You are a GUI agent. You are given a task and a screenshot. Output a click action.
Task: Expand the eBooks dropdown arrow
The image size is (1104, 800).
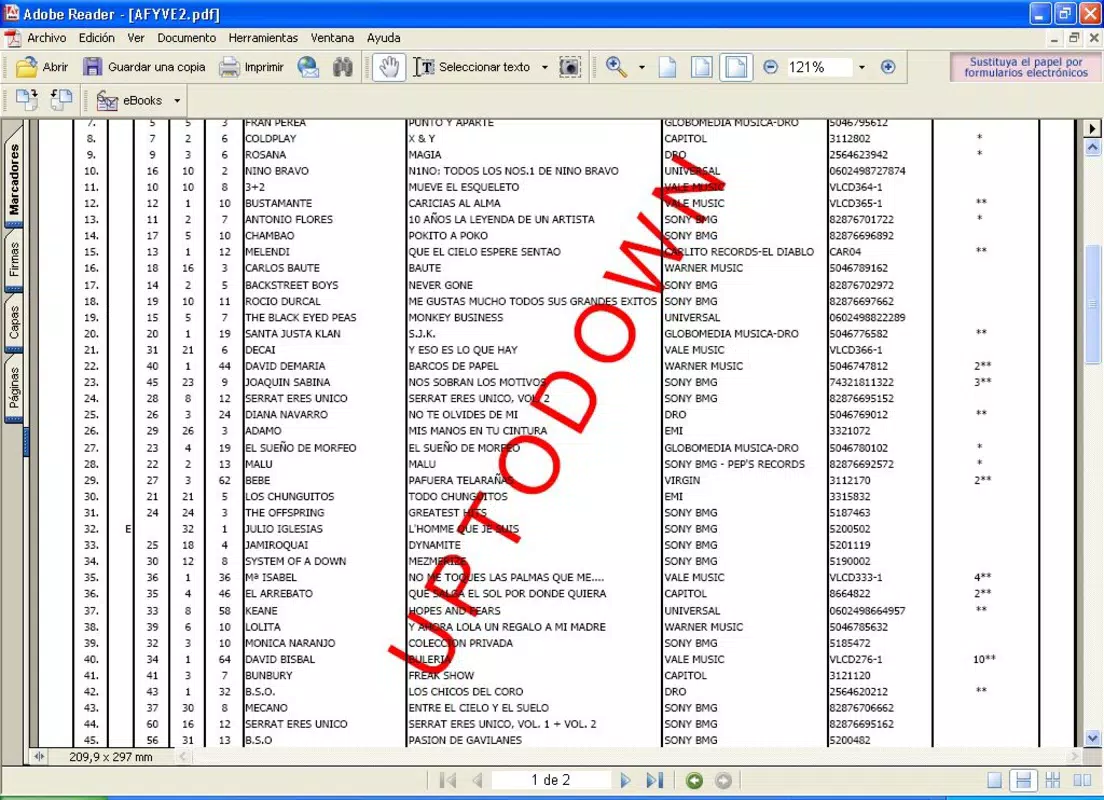click(x=177, y=101)
